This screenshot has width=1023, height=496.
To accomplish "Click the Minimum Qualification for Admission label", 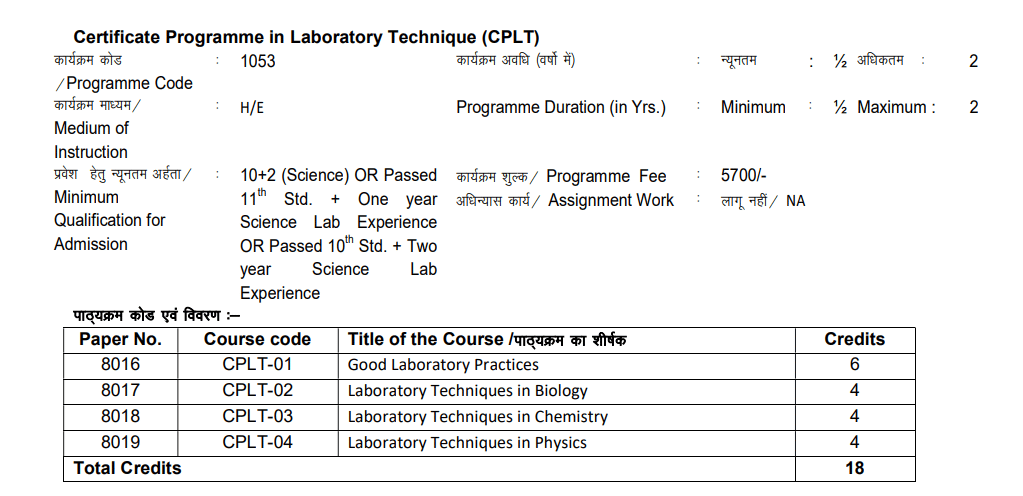I will (109, 220).
